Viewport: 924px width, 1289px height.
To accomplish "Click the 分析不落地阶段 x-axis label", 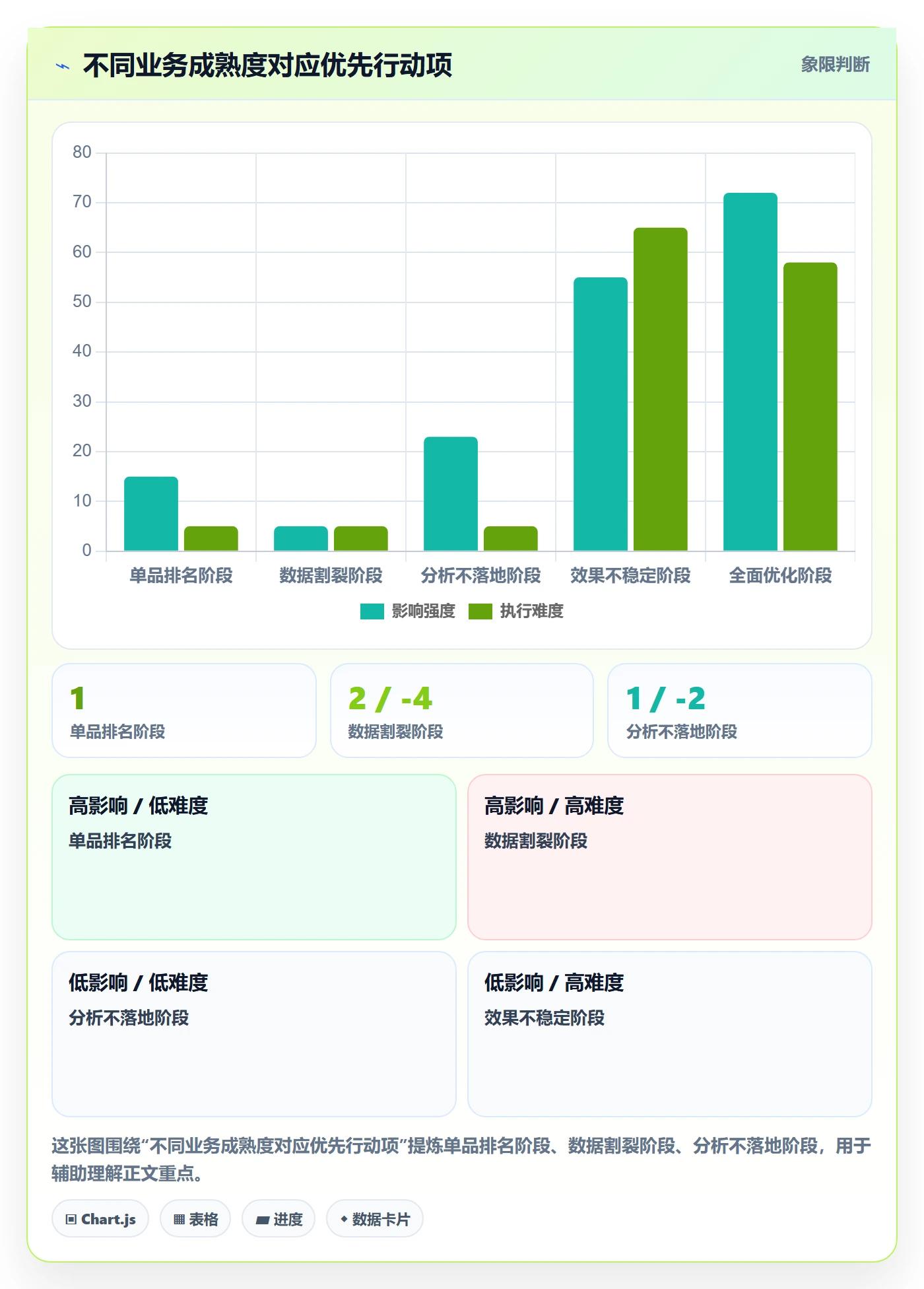I will click(480, 576).
